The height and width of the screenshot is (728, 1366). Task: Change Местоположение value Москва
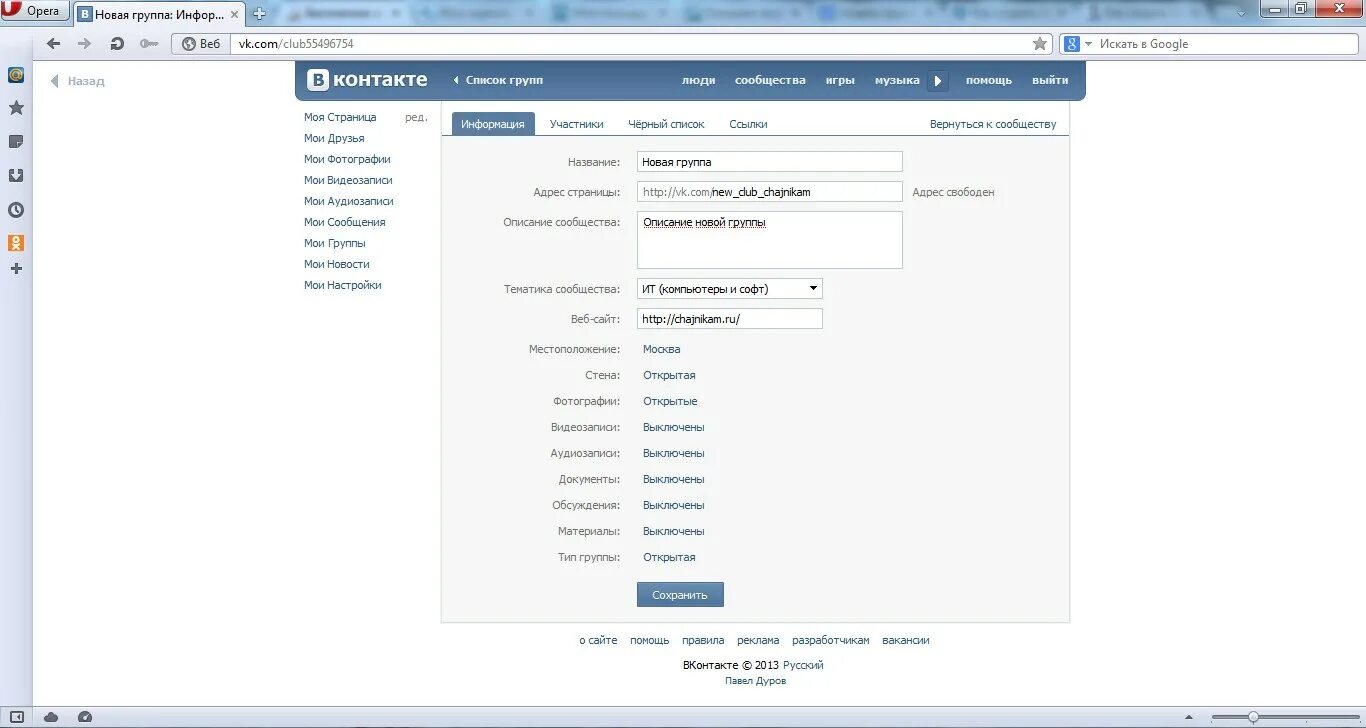(x=662, y=349)
